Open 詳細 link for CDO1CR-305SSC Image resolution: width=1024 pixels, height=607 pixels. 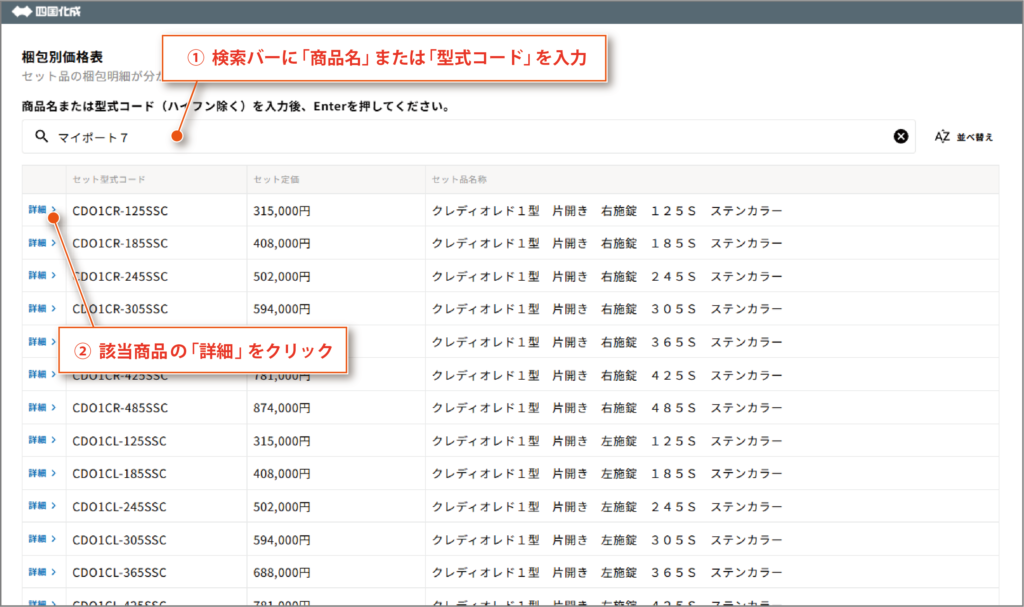42,309
